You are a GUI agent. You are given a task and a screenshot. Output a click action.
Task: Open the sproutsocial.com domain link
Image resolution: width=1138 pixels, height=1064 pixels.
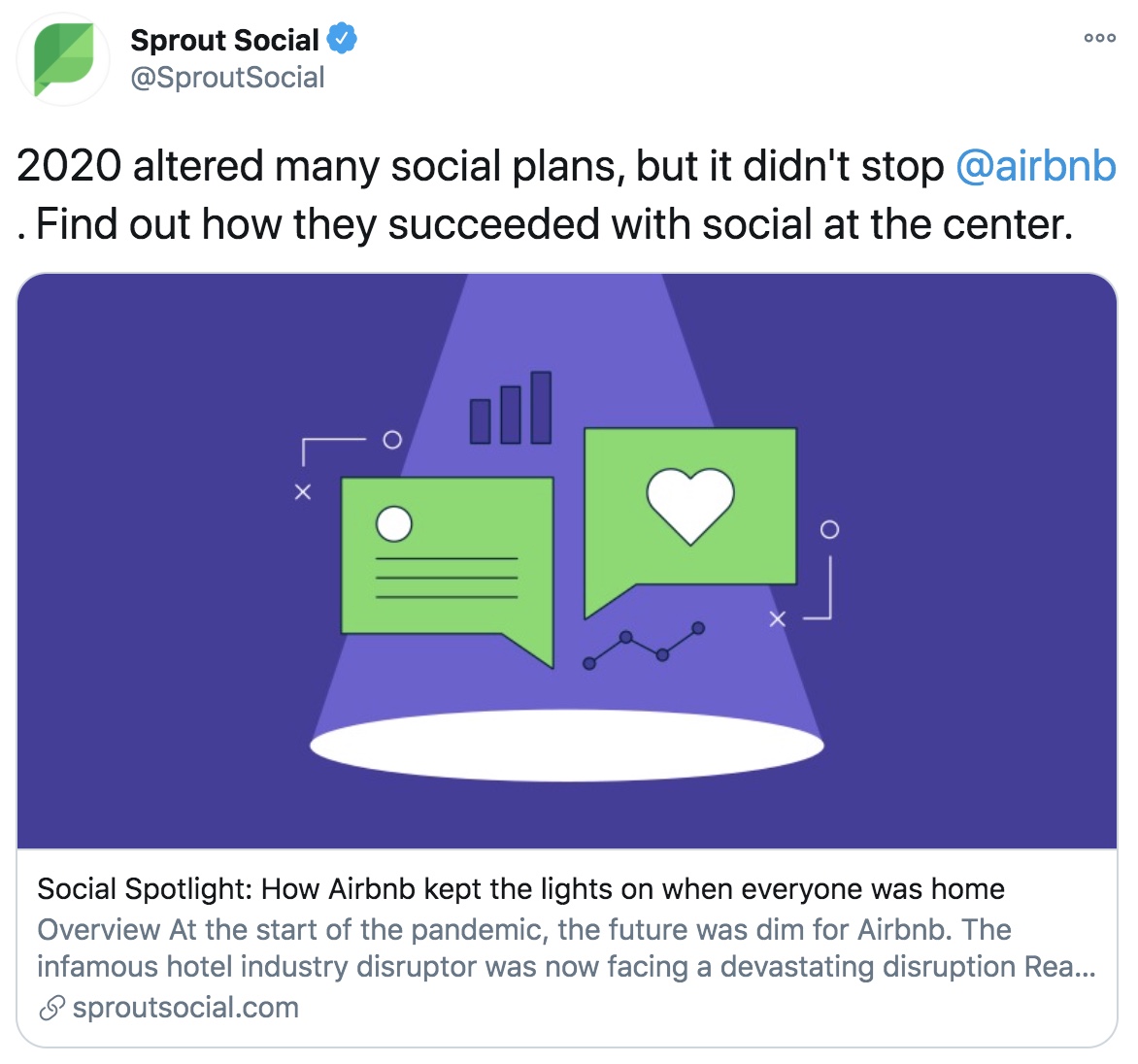click(x=185, y=1008)
